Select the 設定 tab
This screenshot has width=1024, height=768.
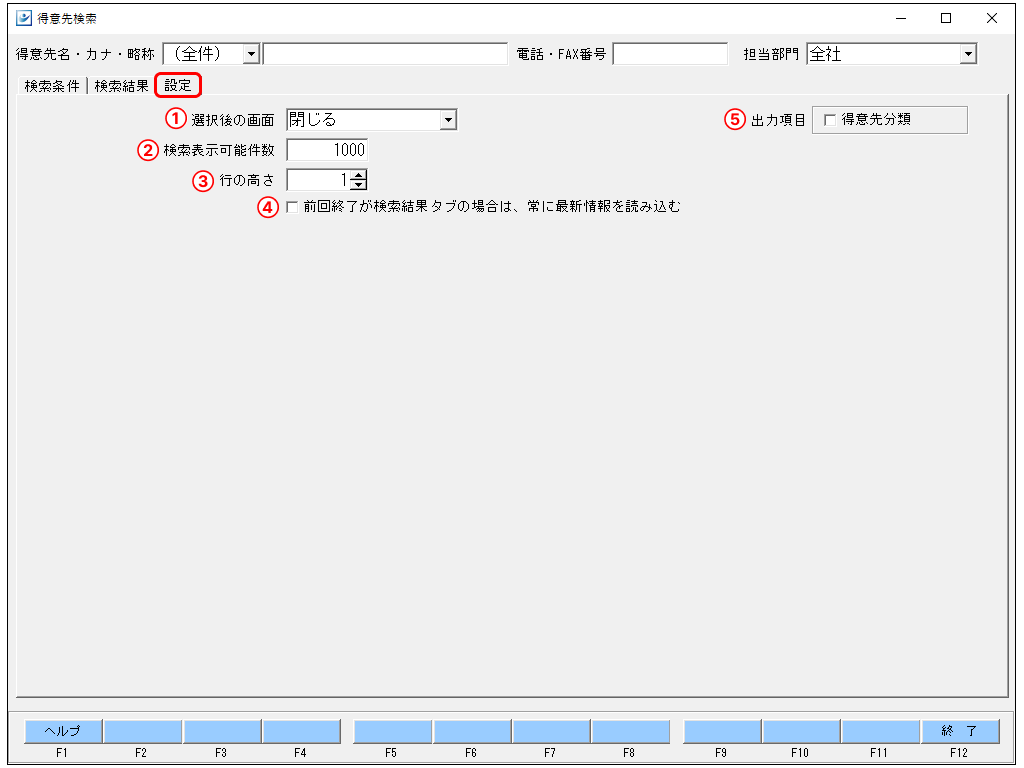tap(178, 86)
